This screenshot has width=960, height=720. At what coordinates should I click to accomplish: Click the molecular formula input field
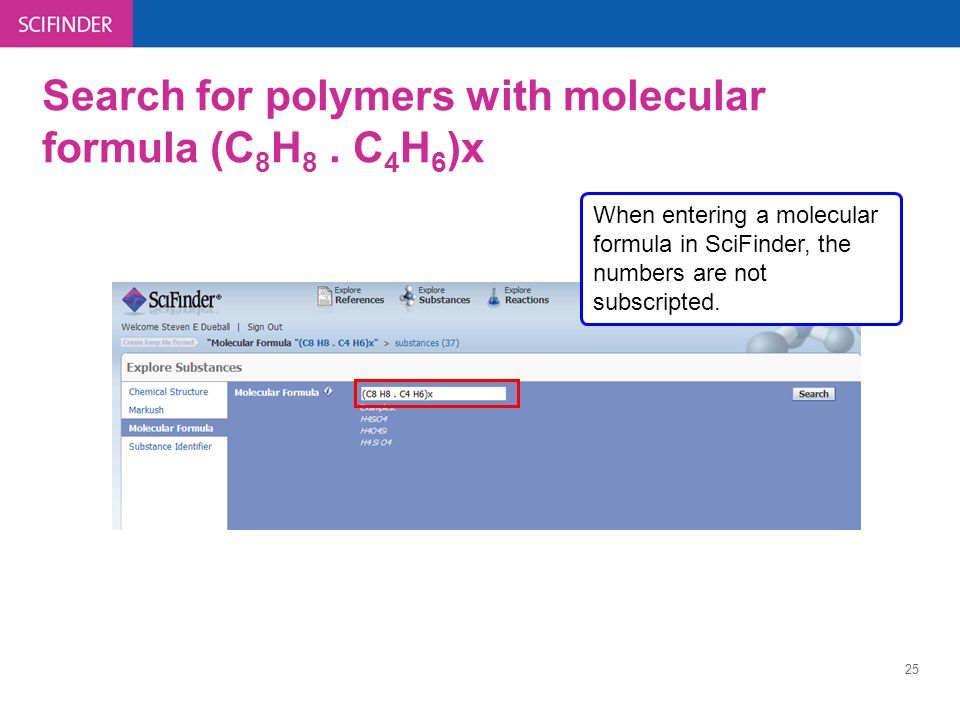tap(433, 394)
